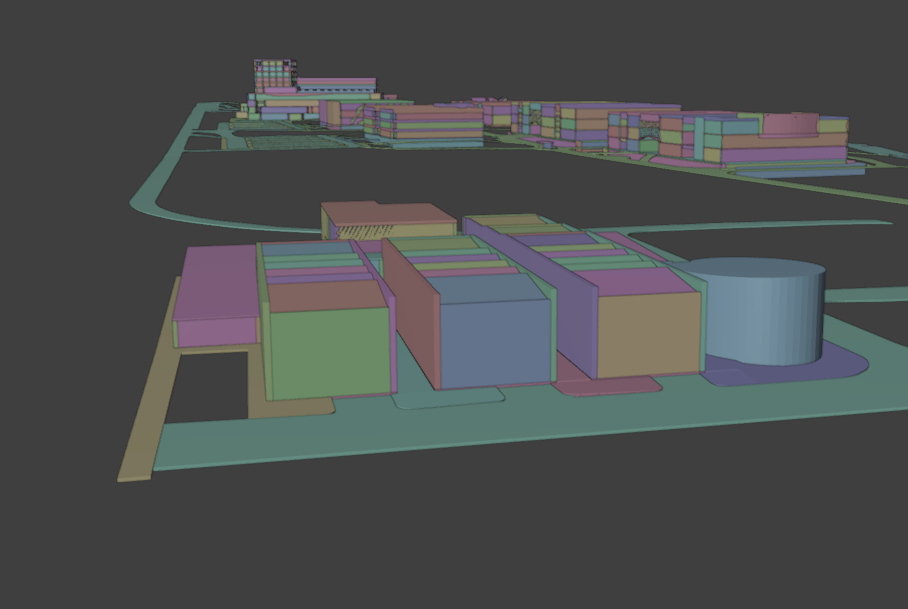Select the flat top of the cylinder

coord(755,269)
